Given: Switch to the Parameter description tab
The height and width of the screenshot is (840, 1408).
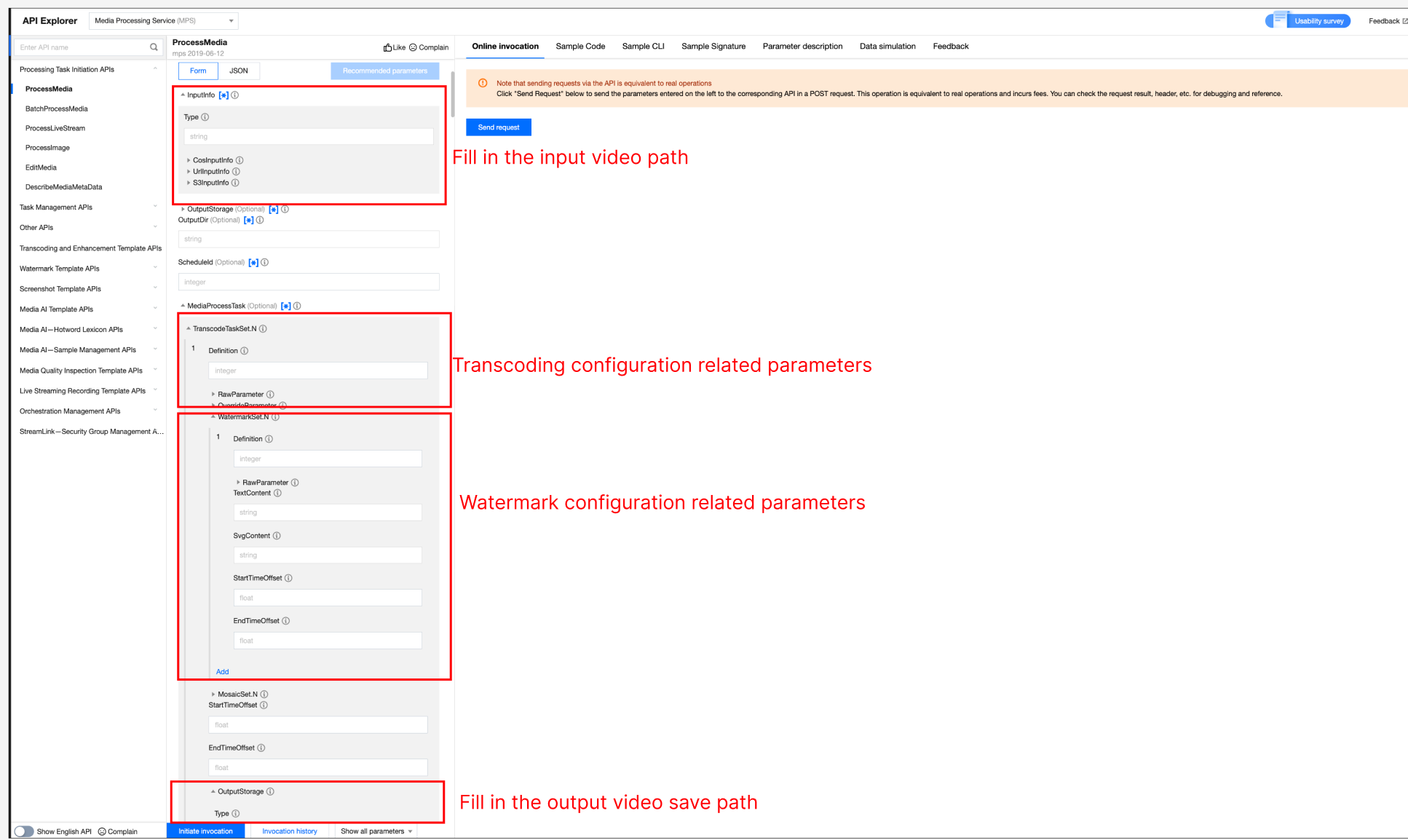Looking at the screenshot, I should (x=802, y=47).
